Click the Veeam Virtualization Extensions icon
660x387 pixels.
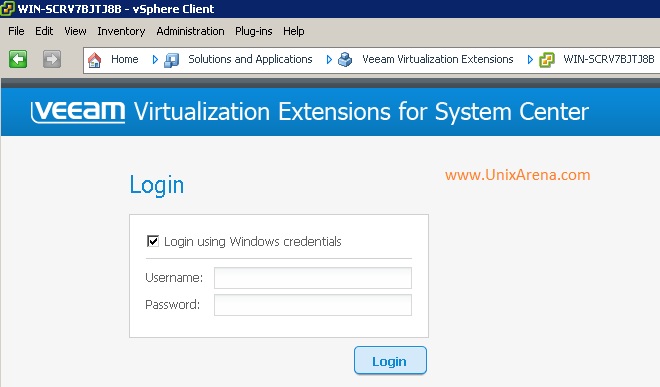tap(345, 60)
